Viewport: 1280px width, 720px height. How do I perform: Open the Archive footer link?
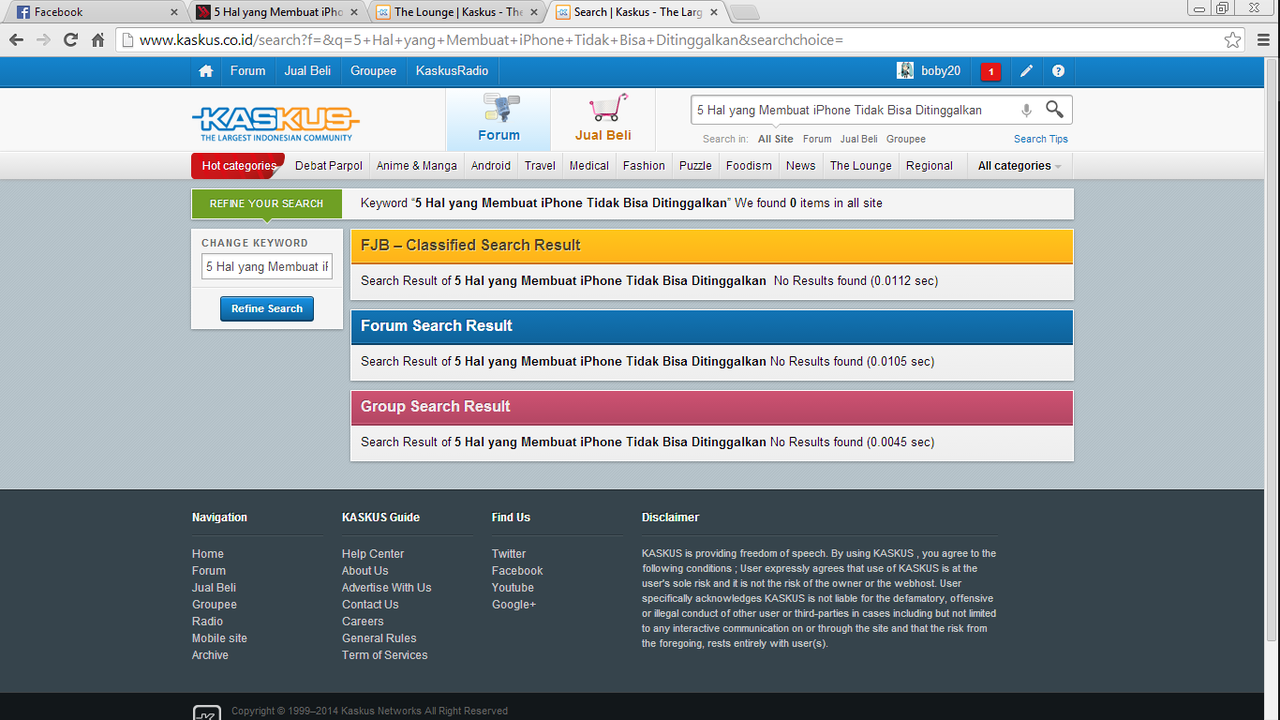point(210,655)
